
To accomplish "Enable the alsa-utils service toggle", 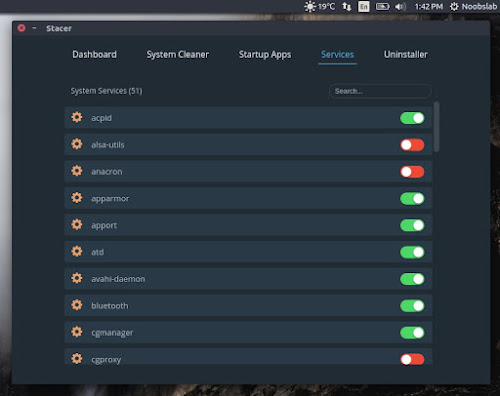I will [x=412, y=145].
